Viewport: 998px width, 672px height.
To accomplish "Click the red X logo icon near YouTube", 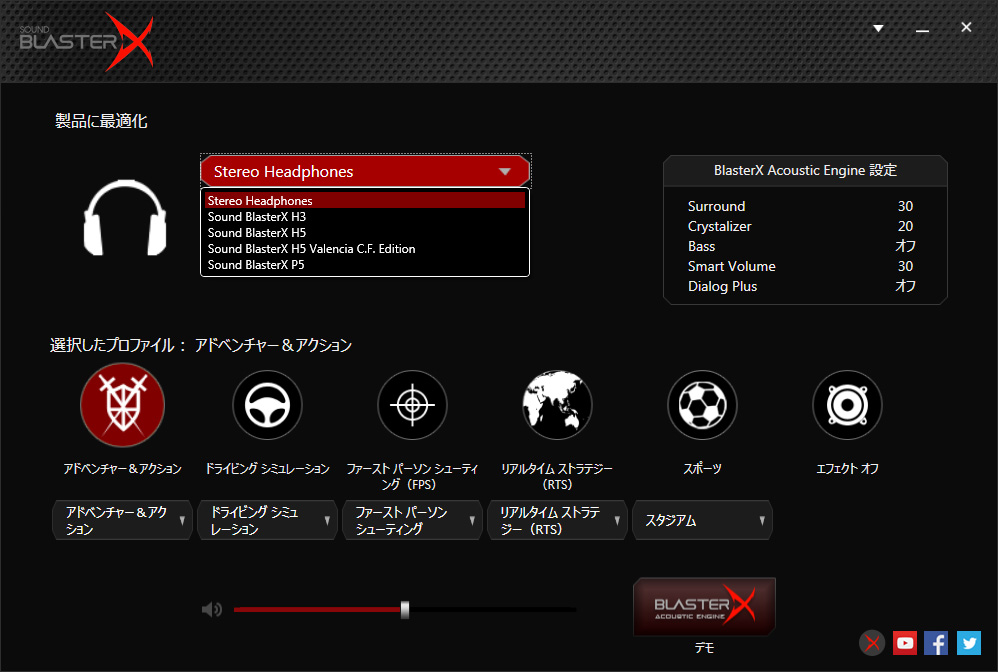I will [x=873, y=643].
